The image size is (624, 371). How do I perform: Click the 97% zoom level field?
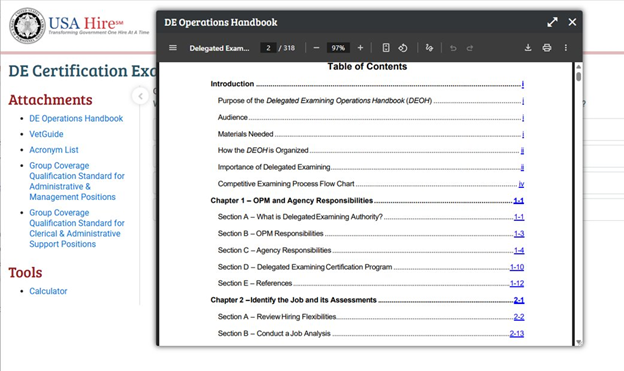point(338,48)
